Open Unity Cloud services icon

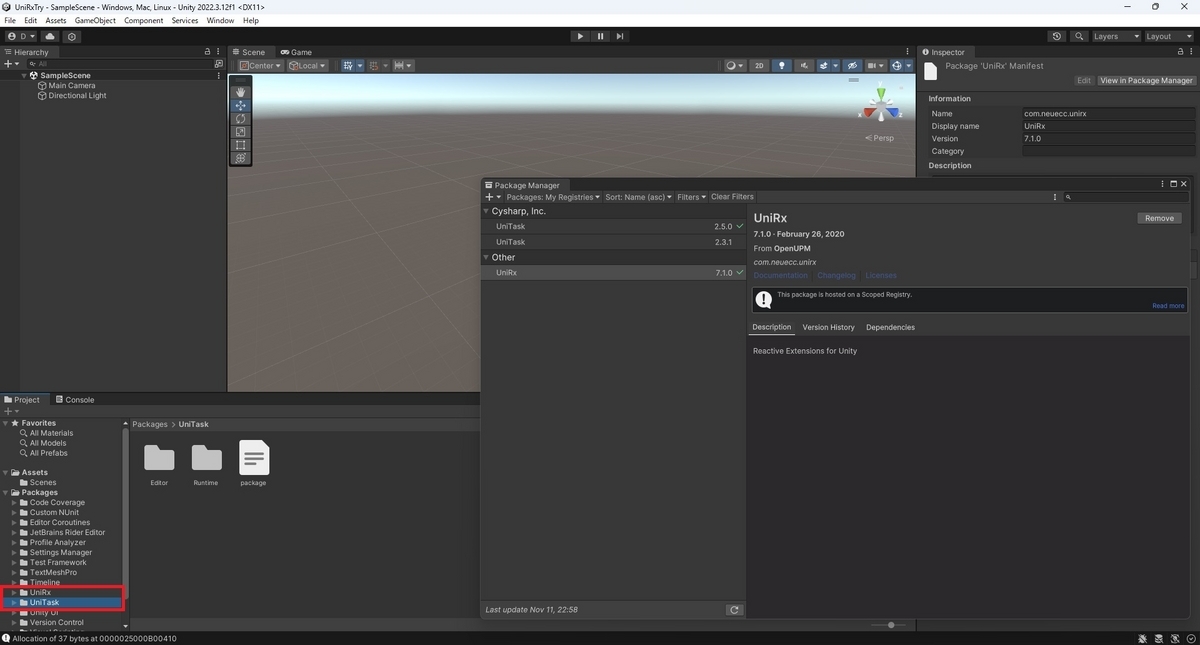pyautogui.click(x=50, y=36)
